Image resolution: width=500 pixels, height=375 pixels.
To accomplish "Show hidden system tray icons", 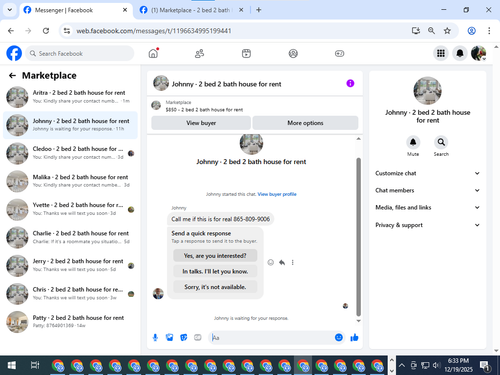I will [x=402, y=366].
